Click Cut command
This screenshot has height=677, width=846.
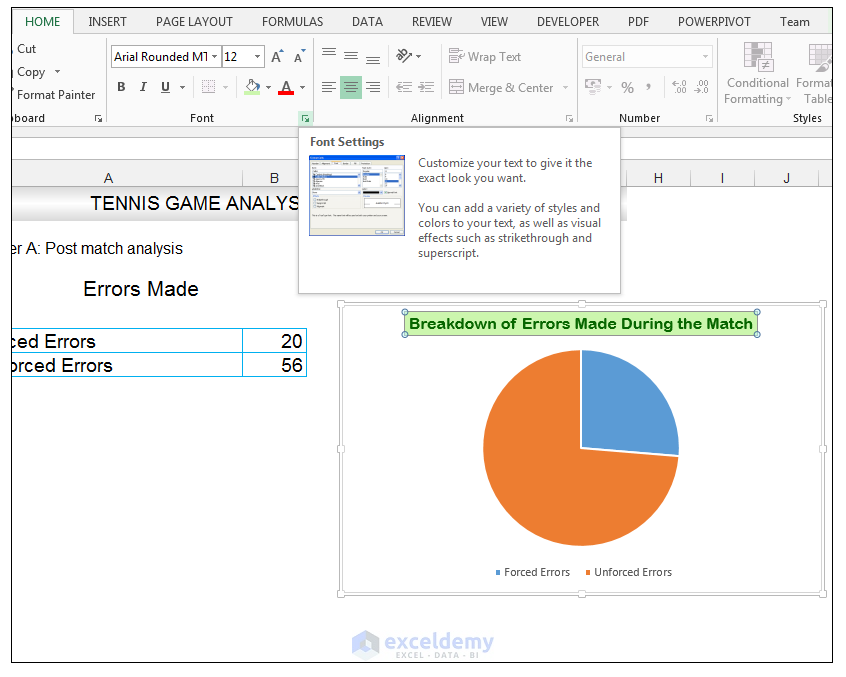pos(26,49)
